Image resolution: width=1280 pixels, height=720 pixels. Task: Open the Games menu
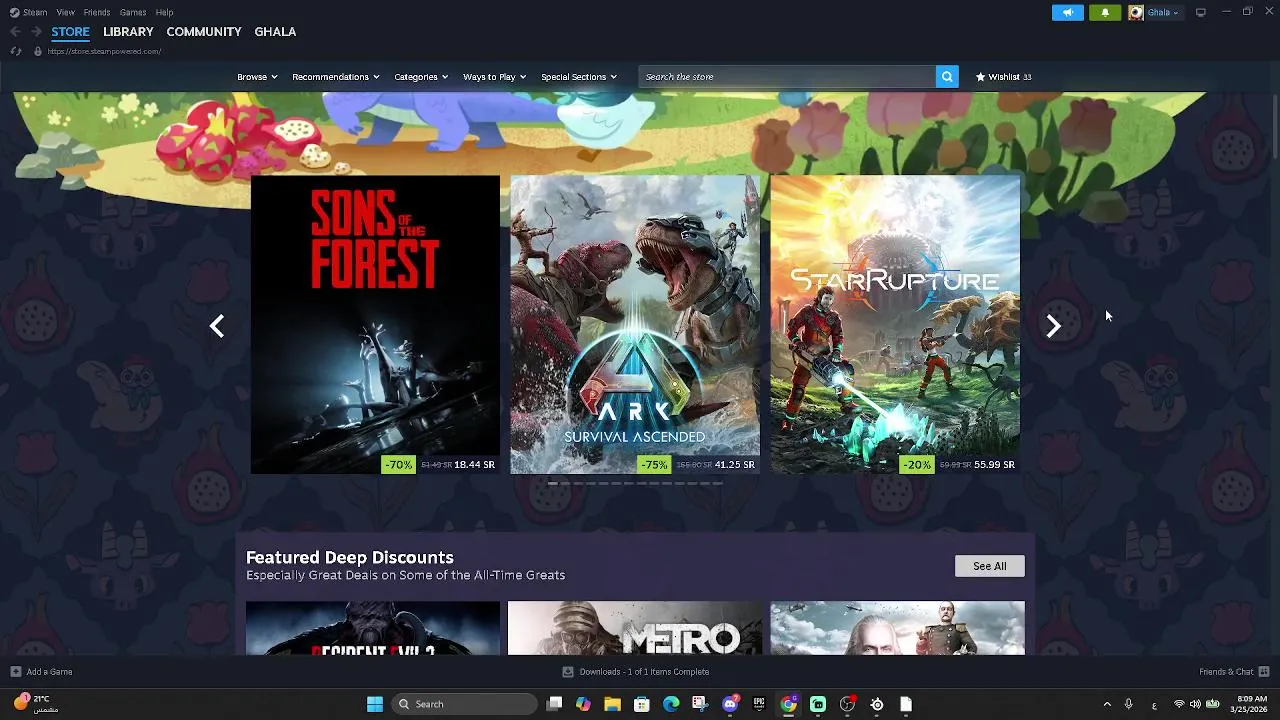pos(133,12)
